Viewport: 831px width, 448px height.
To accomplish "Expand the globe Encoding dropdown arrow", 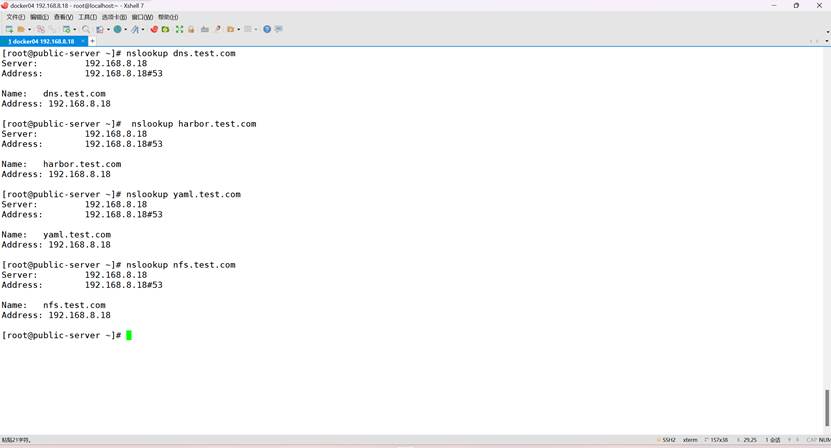I will coord(126,29).
